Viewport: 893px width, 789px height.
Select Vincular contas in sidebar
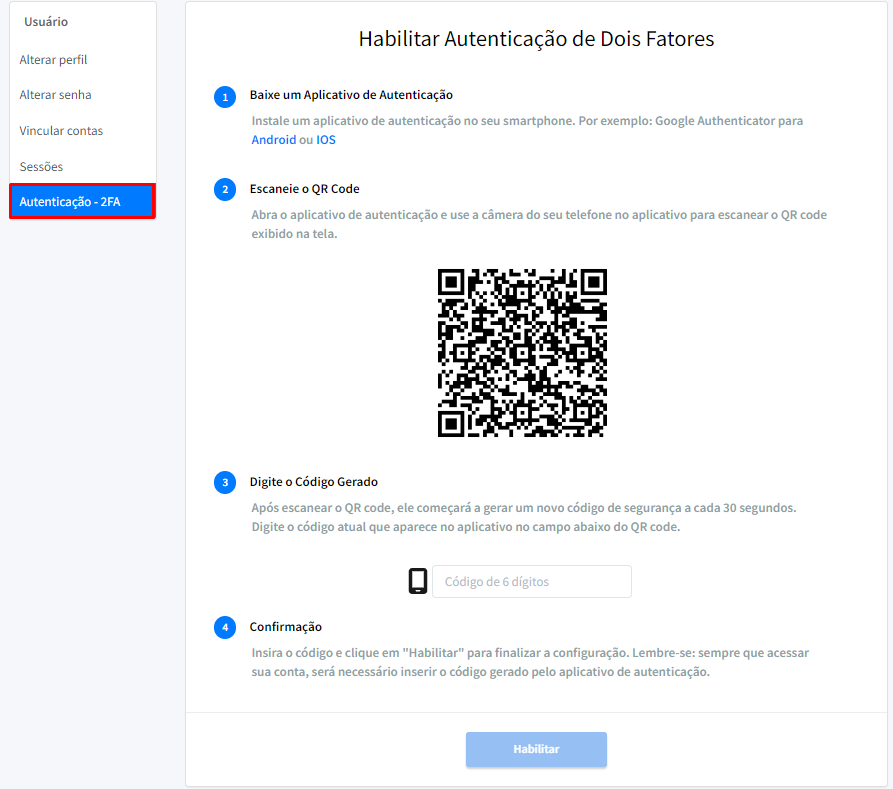(61, 130)
